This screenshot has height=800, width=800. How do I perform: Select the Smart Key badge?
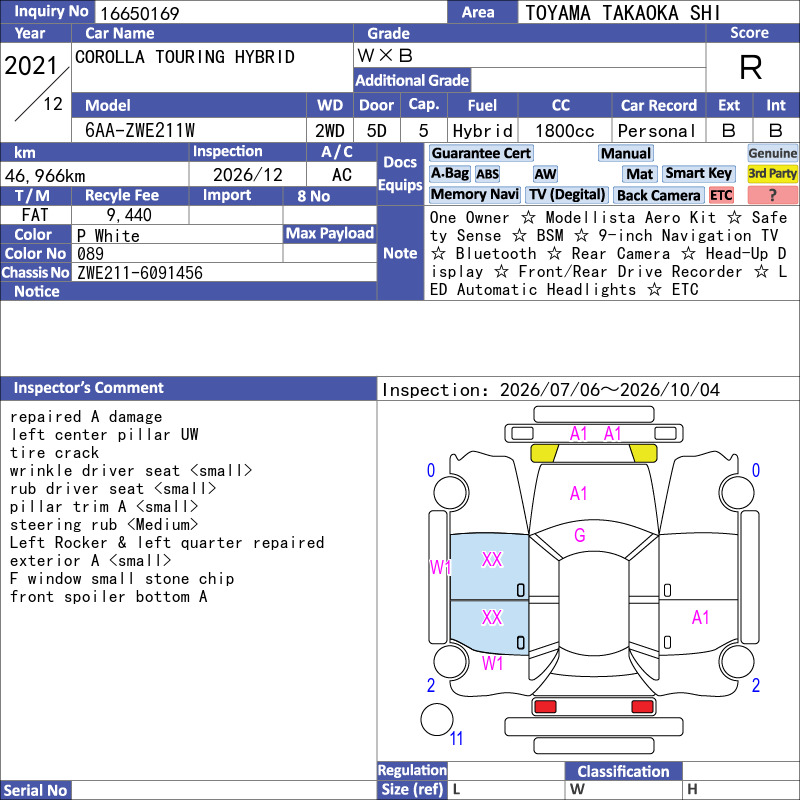coord(698,173)
